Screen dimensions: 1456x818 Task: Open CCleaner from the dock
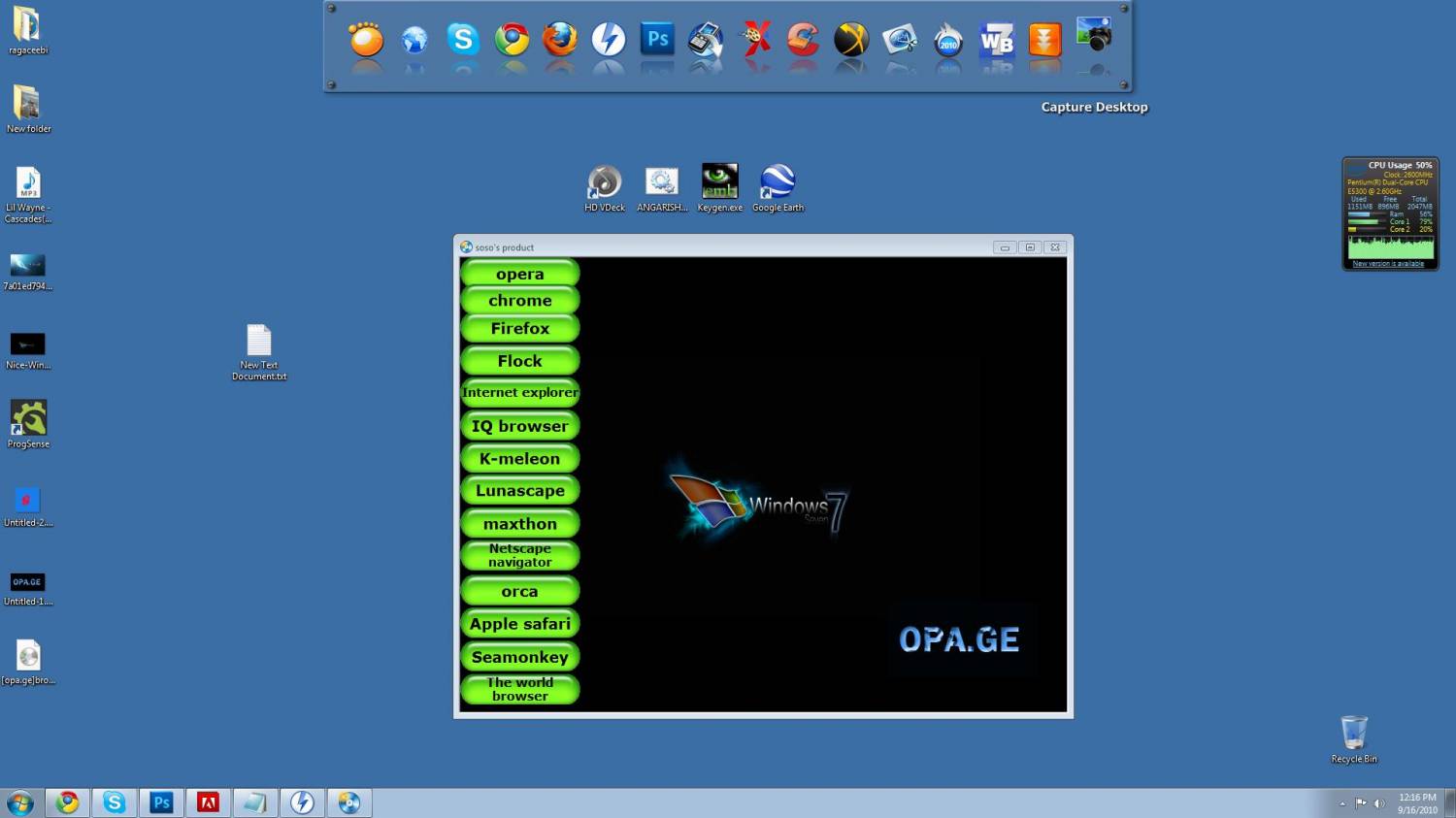pos(803,41)
